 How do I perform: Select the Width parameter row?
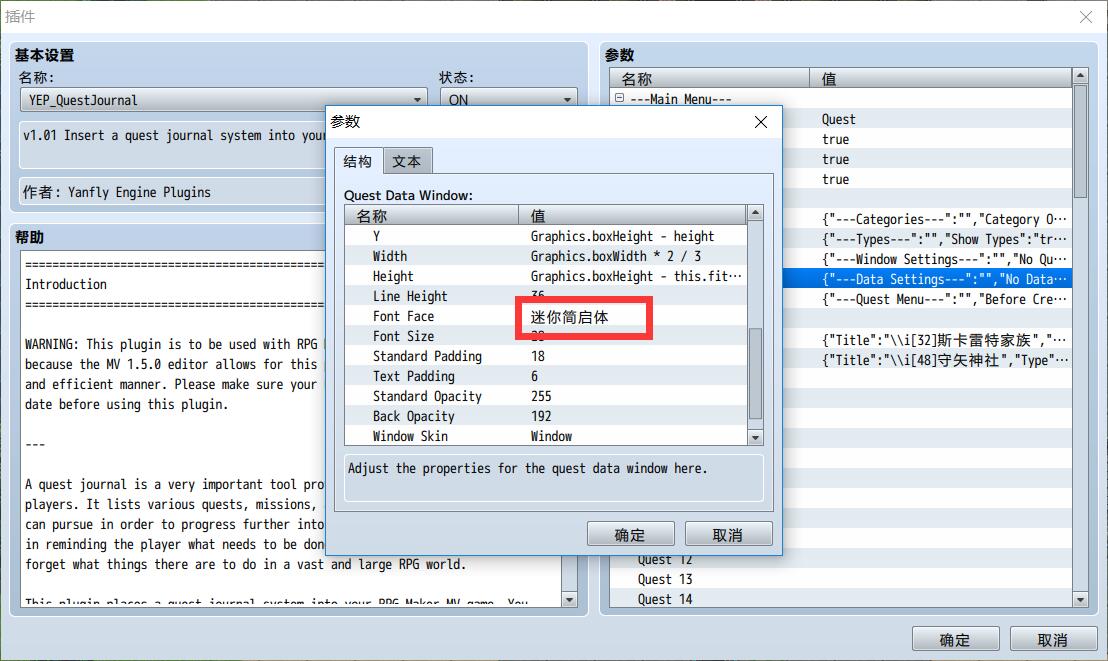(546, 256)
